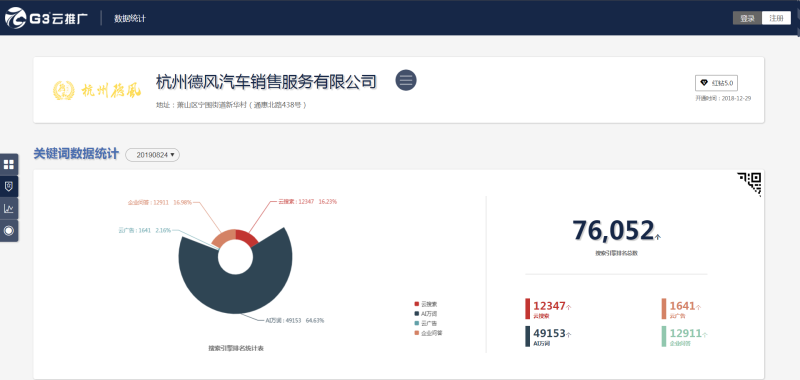Image resolution: width=800 pixels, height=380 pixels.
Task: Toggle AI万词 series in chart legend
Action: pos(425,314)
